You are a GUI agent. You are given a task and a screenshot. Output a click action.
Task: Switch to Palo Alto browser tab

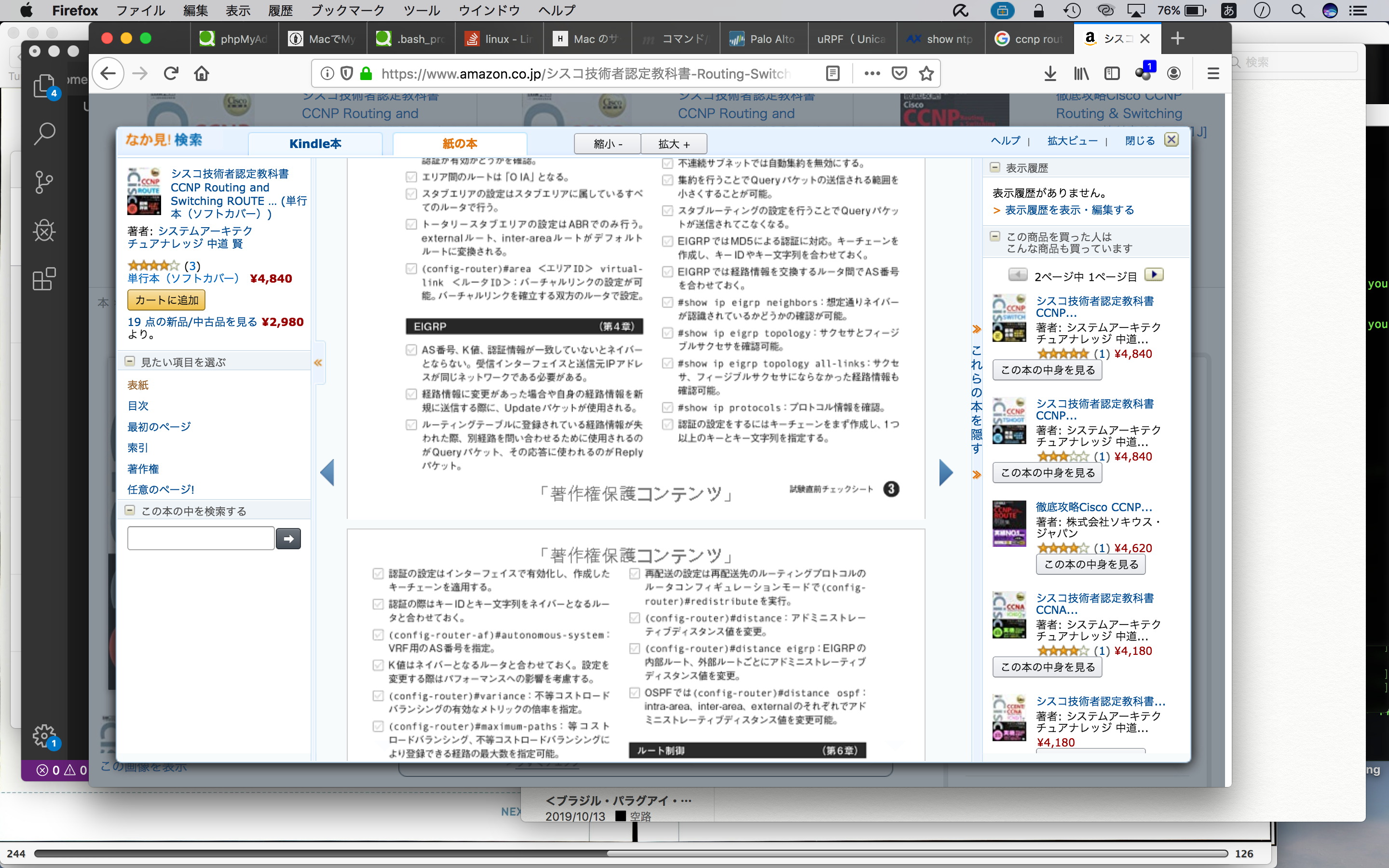(x=763, y=39)
